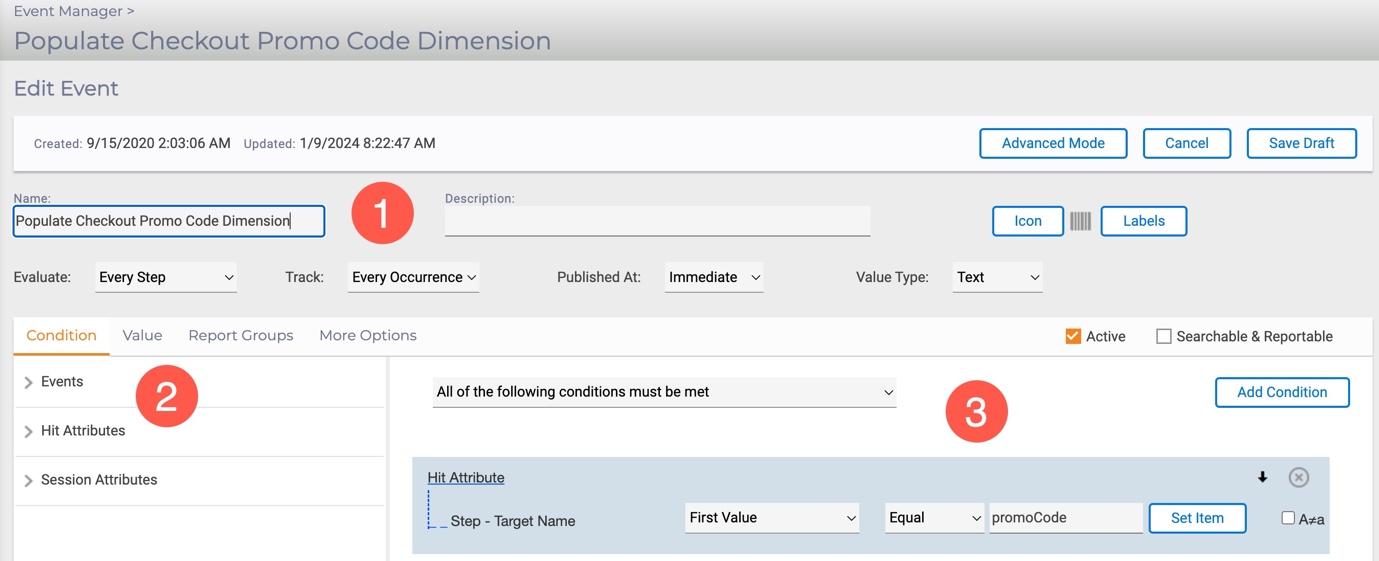
Task: Click the Save Draft button
Action: (x=1301, y=143)
